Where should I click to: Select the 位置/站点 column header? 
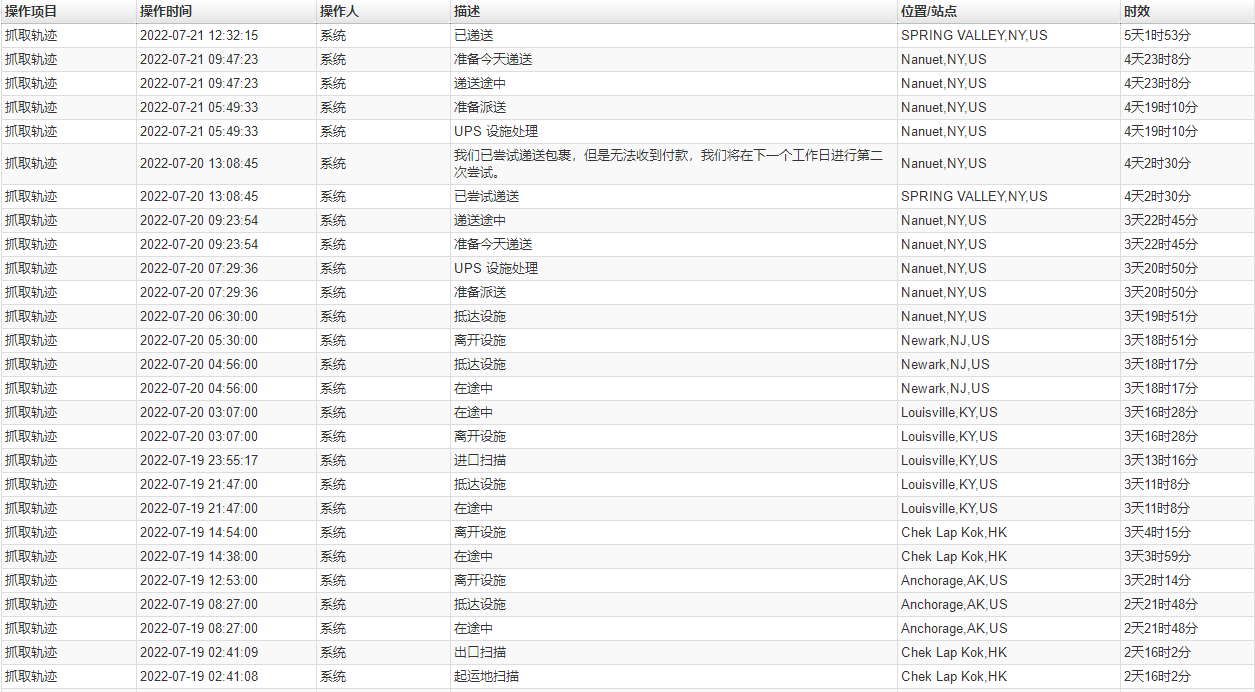click(x=928, y=11)
